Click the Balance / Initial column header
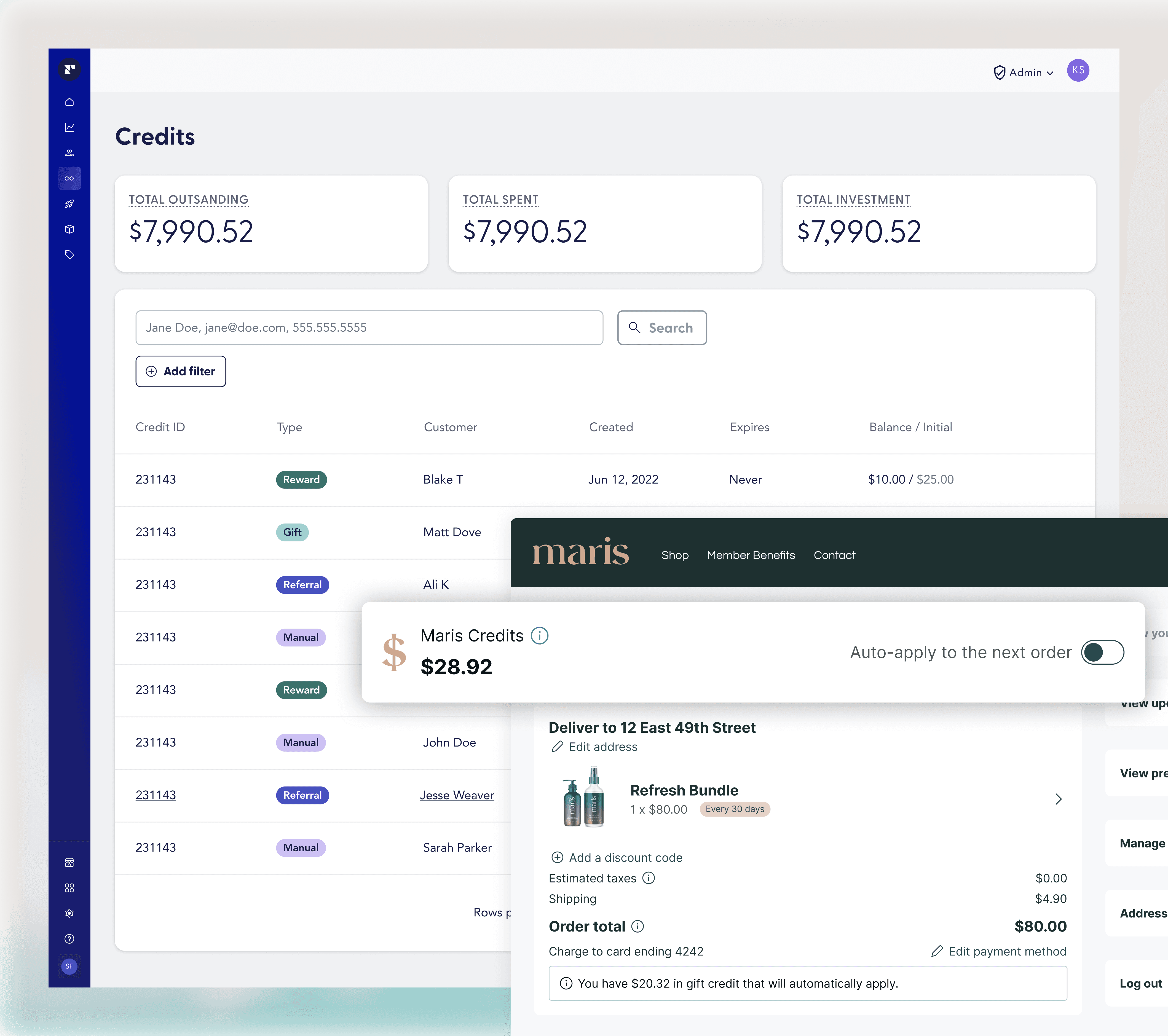This screenshot has height=1036, width=1168. (x=910, y=427)
